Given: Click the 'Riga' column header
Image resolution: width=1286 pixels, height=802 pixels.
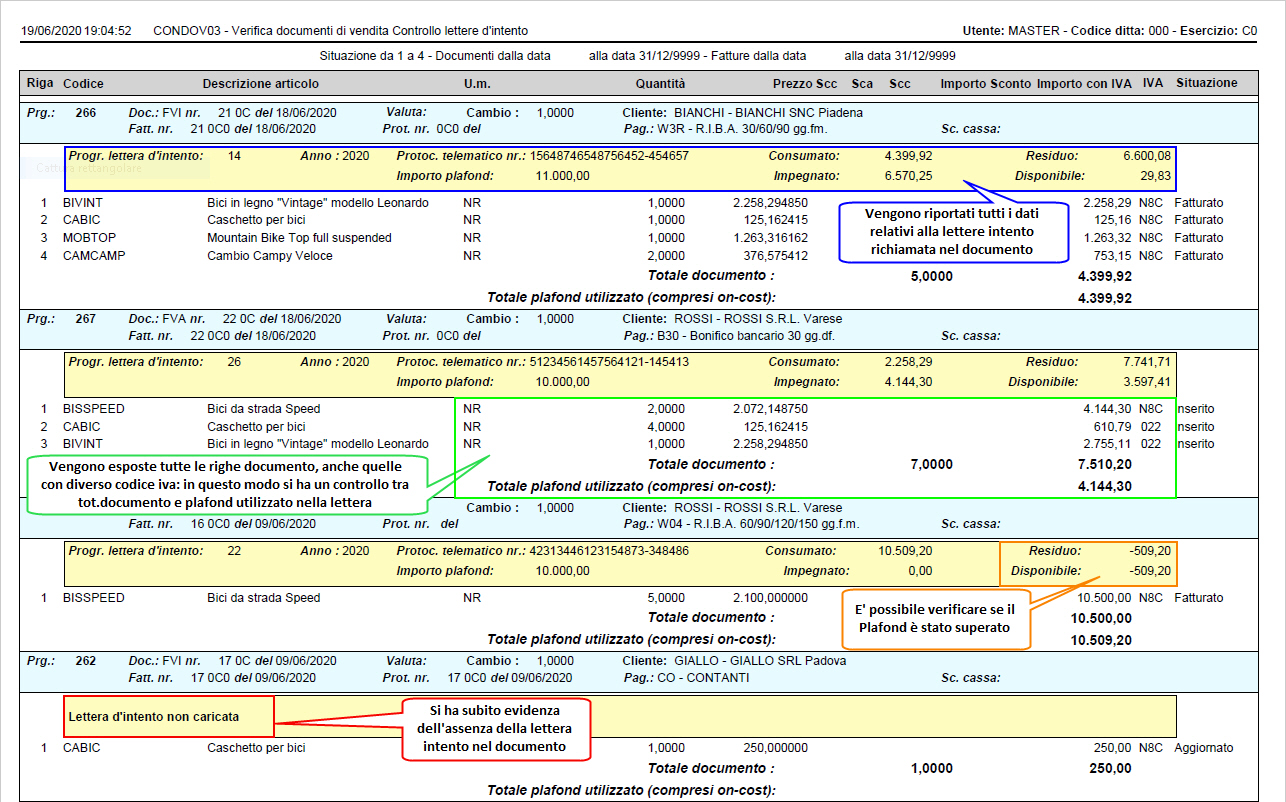Looking at the screenshot, I should tap(38, 83).
